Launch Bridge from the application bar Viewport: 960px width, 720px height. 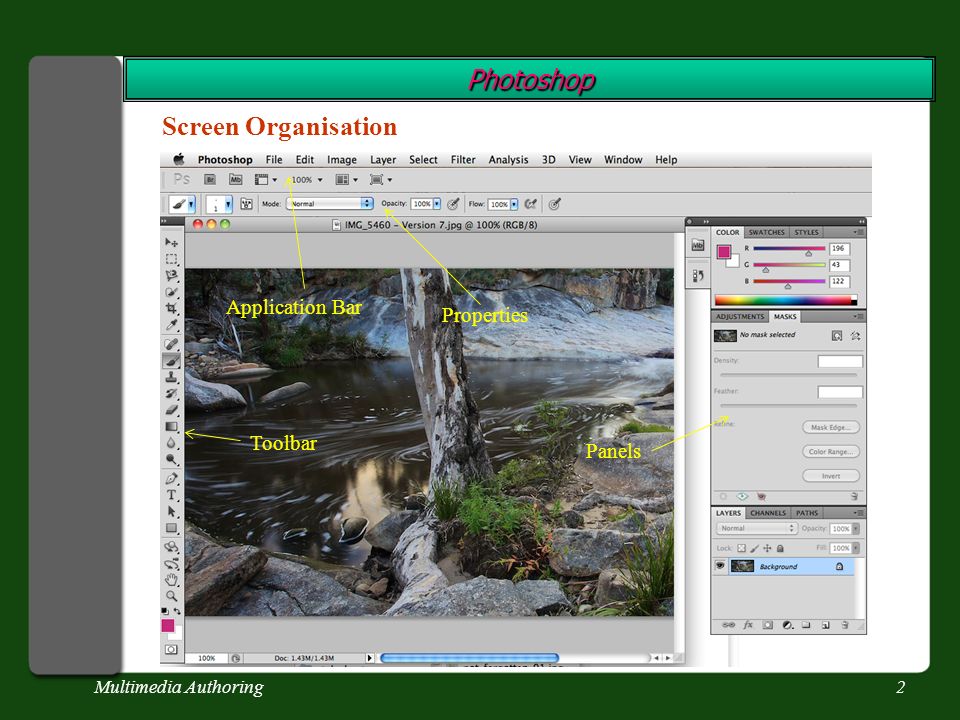point(210,179)
